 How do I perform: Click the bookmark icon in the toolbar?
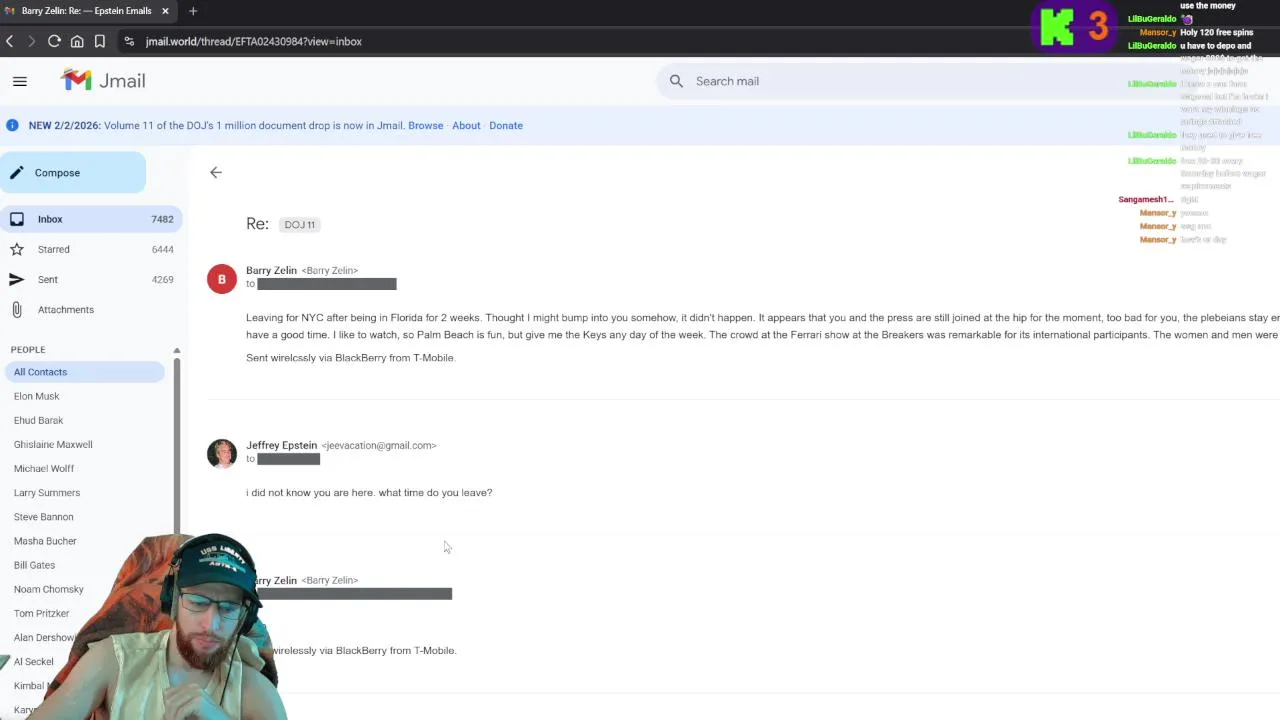[x=100, y=41]
